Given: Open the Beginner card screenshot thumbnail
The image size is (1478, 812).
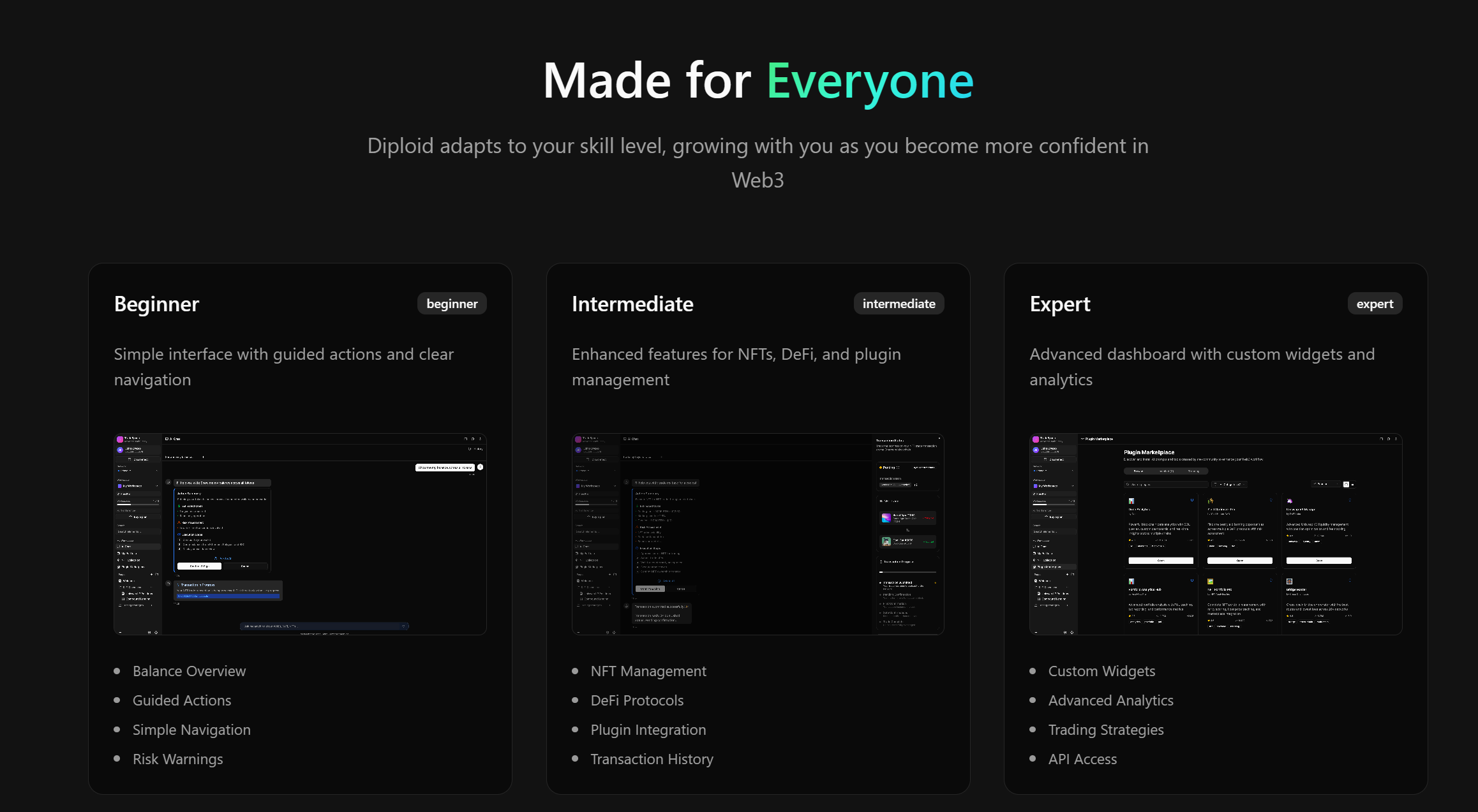Looking at the screenshot, I should point(300,534).
